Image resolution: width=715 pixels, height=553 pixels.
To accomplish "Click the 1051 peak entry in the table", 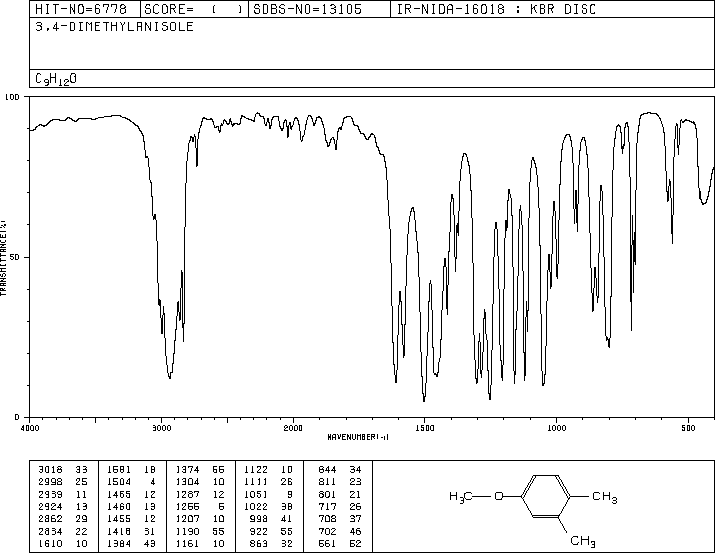I will [269, 495].
